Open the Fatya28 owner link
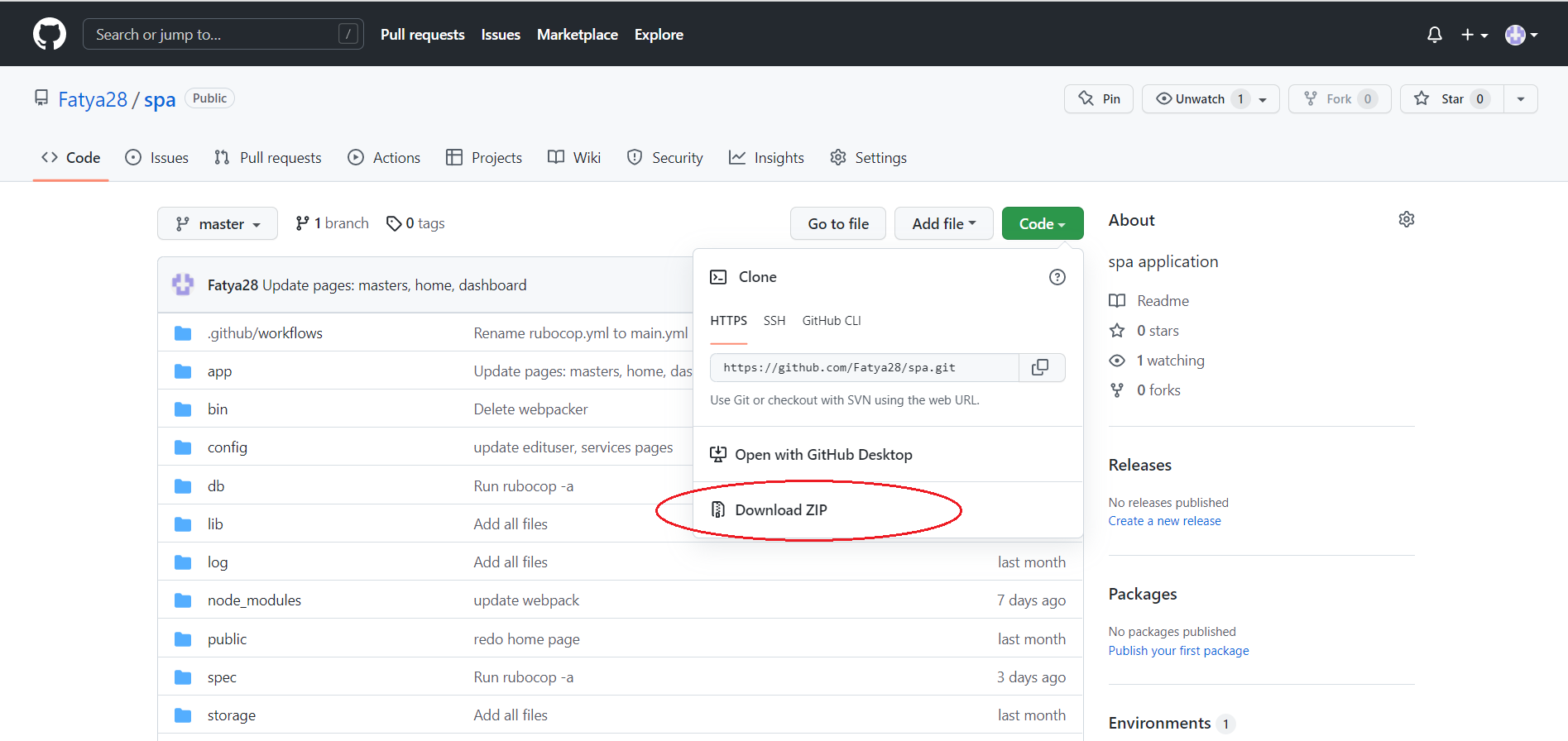The width and height of the screenshot is (1568, 741). [93, 99]
